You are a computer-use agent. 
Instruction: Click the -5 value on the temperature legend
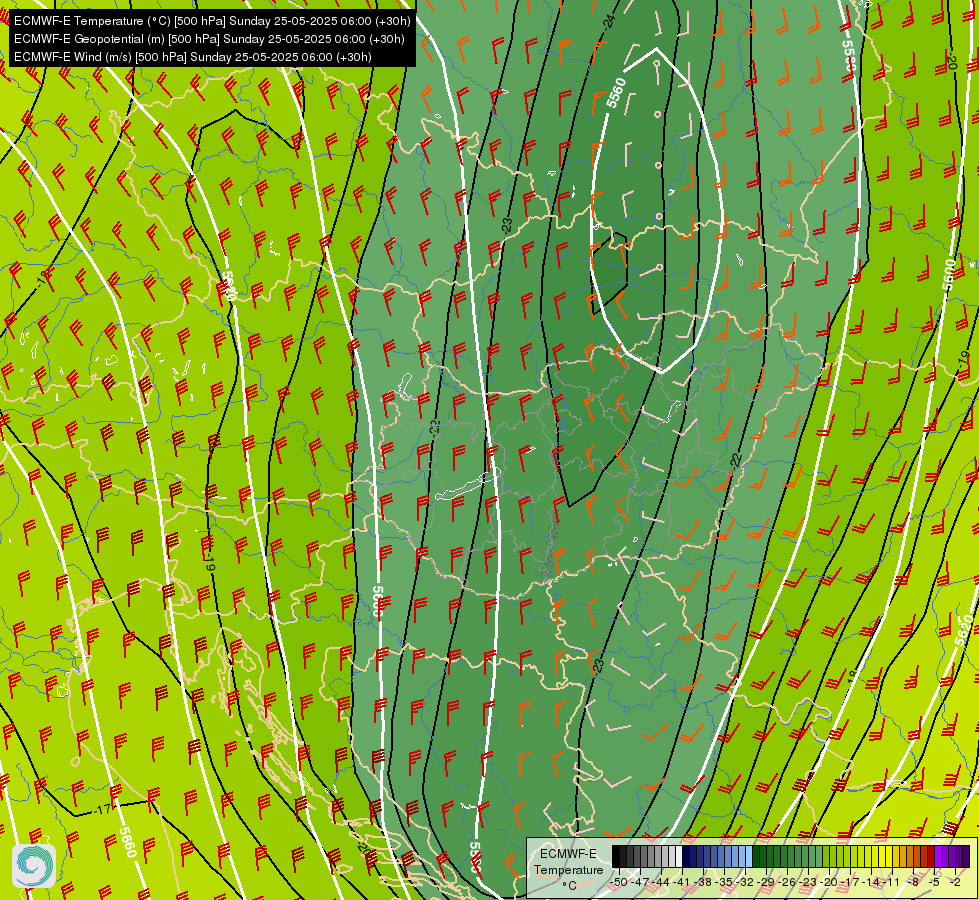pos(934,883)
